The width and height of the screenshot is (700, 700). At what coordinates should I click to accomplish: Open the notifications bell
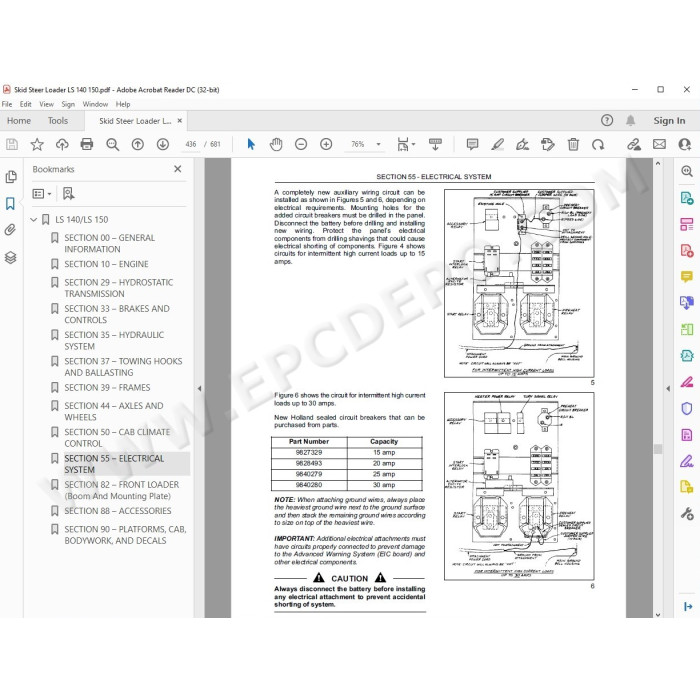(x=630, y=120)
